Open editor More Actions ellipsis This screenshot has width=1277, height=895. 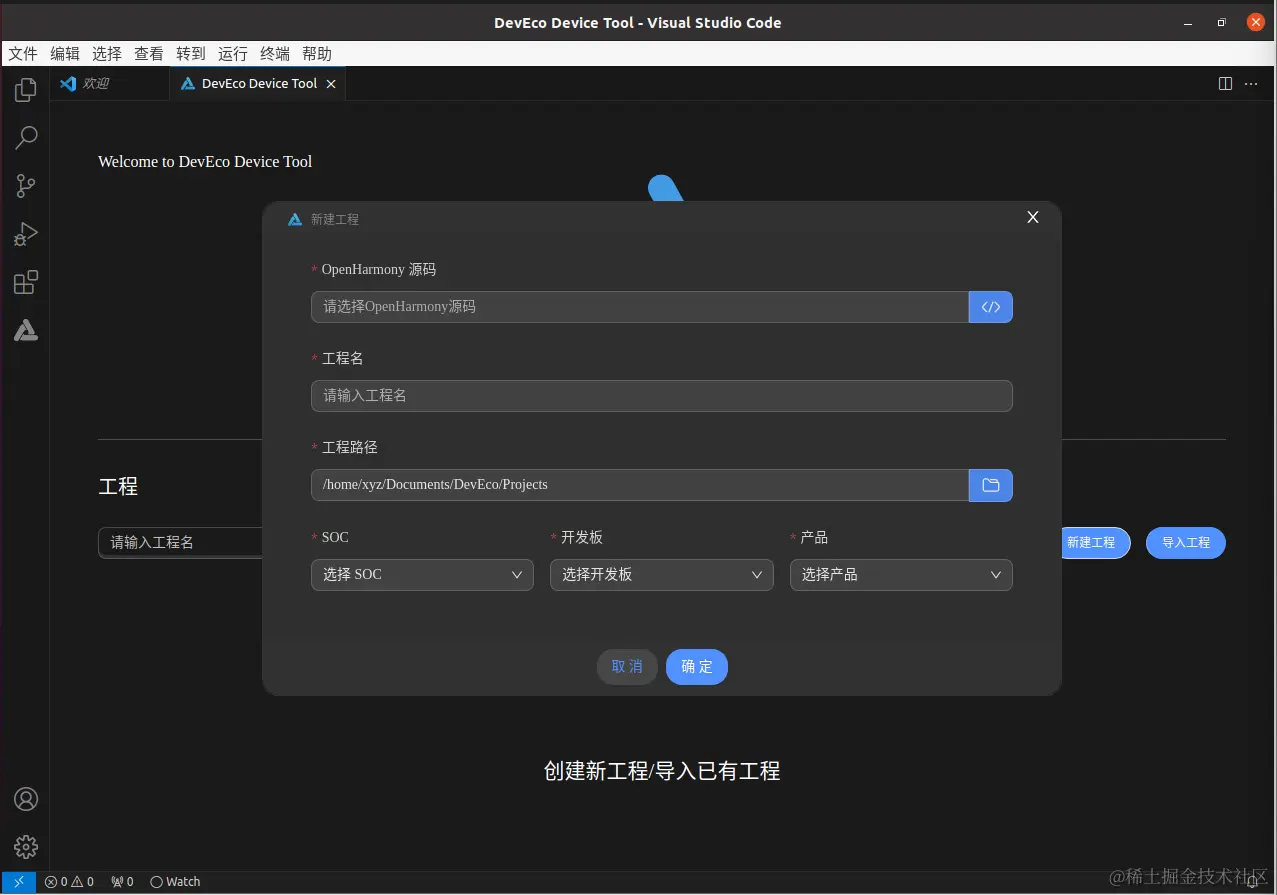point(1251,84)
